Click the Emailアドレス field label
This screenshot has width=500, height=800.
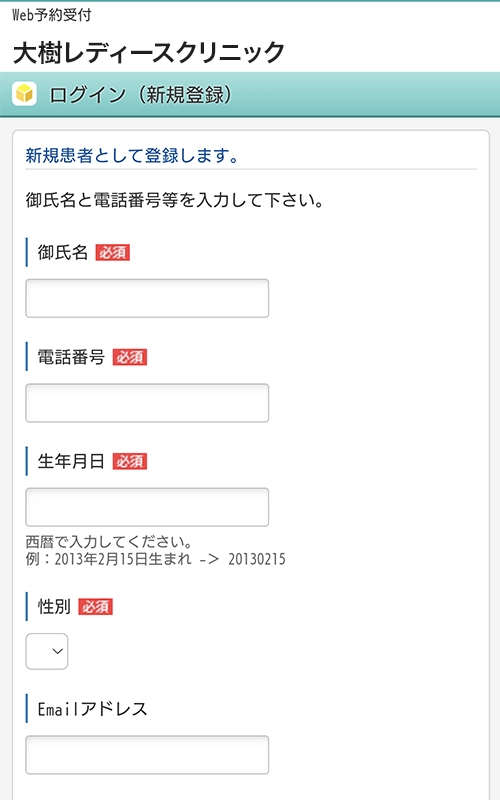tap(92, 709)
